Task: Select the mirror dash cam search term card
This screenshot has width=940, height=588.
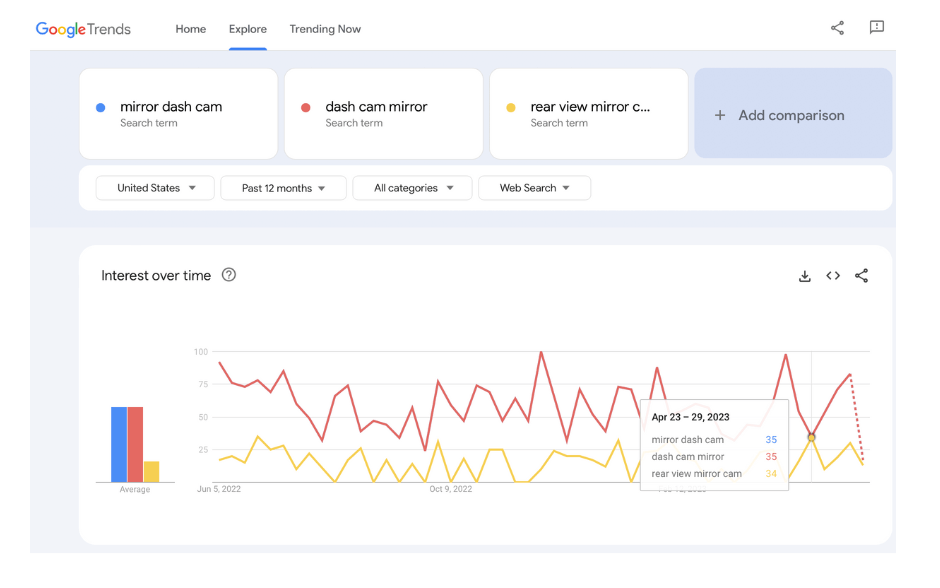Action: pyautogui.click(x=178, y=114)
